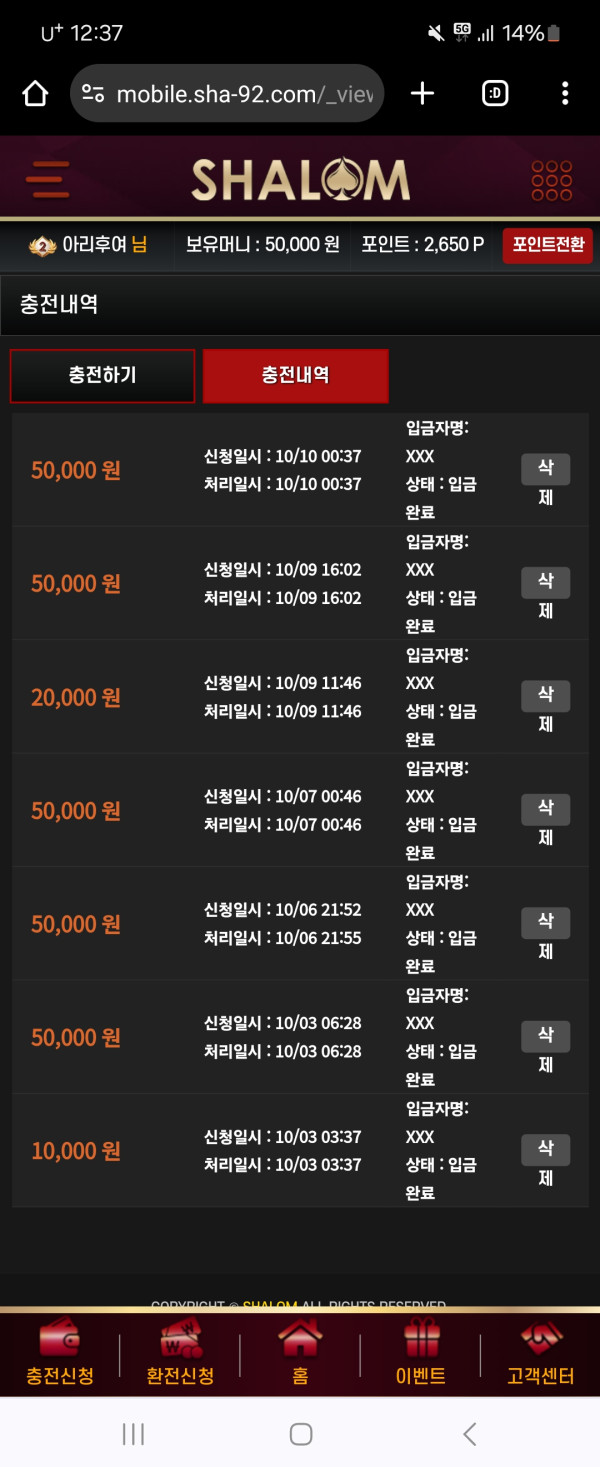Open the dot grid menu icon

551,180
